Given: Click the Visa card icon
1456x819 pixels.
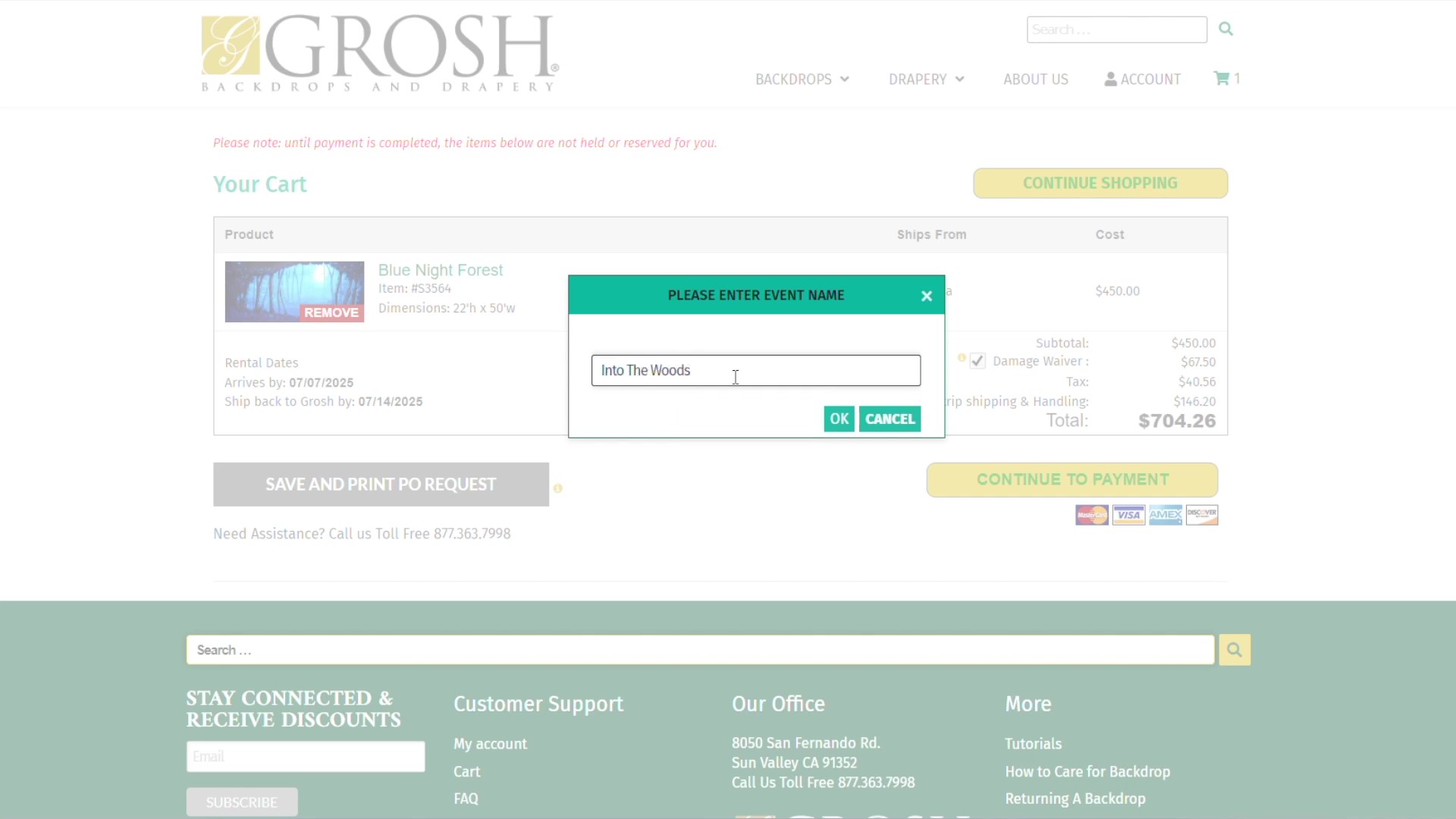Looking at the screenshot, I should point(1128,516).
